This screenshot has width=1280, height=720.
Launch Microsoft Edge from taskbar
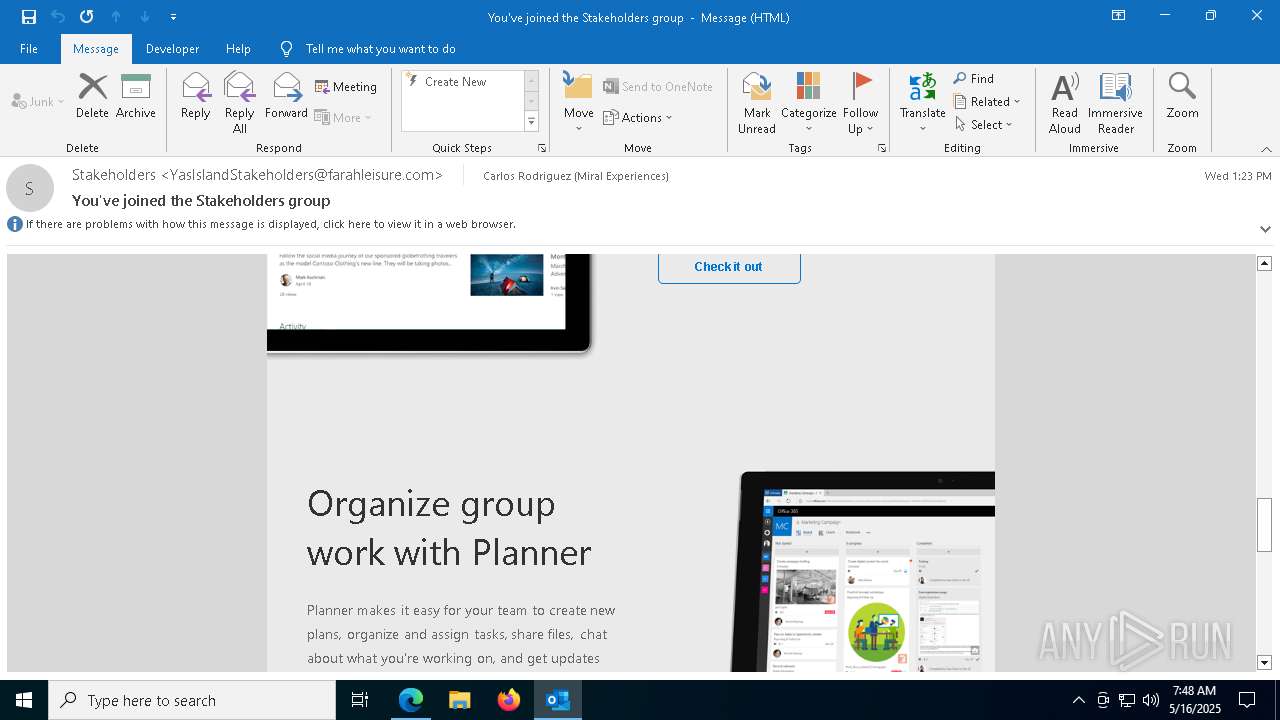pos(411,700)
